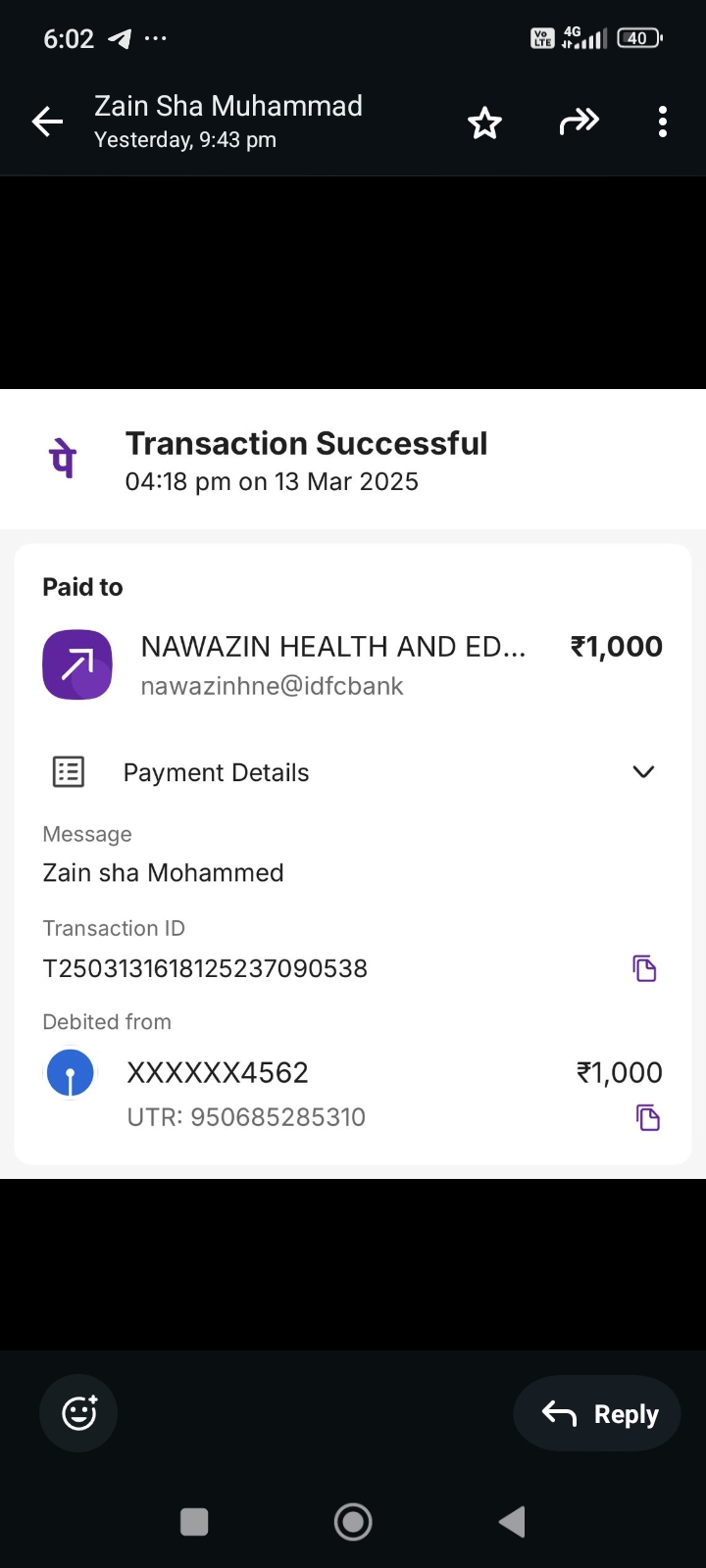Tap the forward message icon
This screenshot has height=1568, width=706.
(579, 122)
